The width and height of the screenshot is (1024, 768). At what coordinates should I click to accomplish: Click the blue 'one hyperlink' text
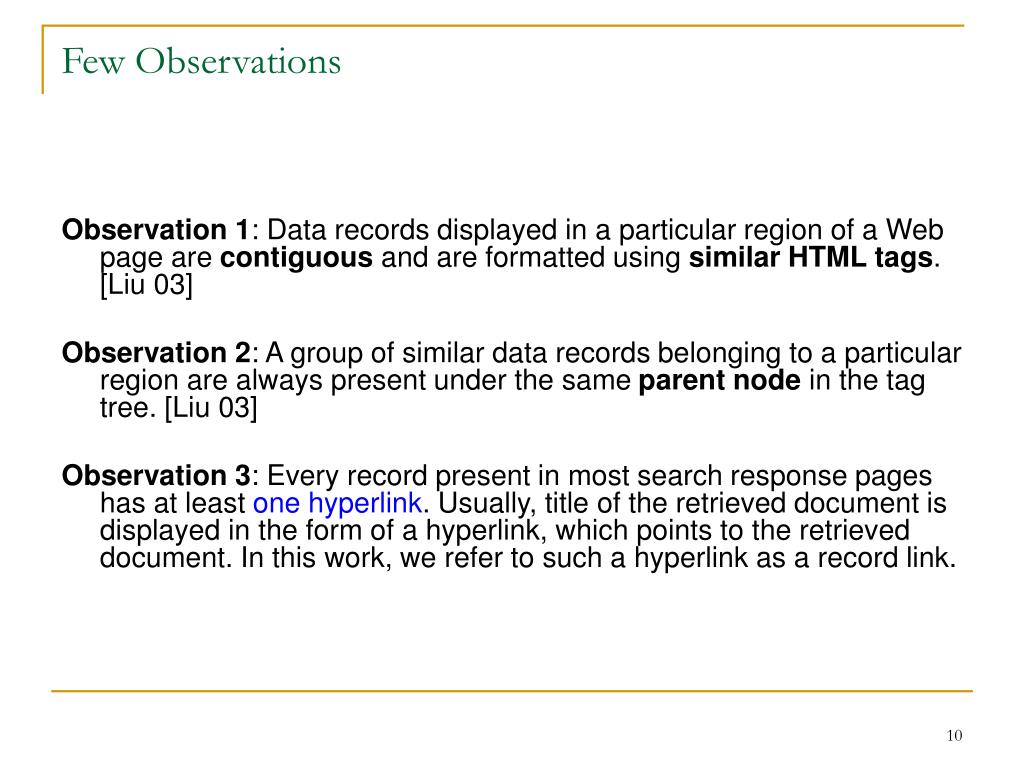(337, 504)
